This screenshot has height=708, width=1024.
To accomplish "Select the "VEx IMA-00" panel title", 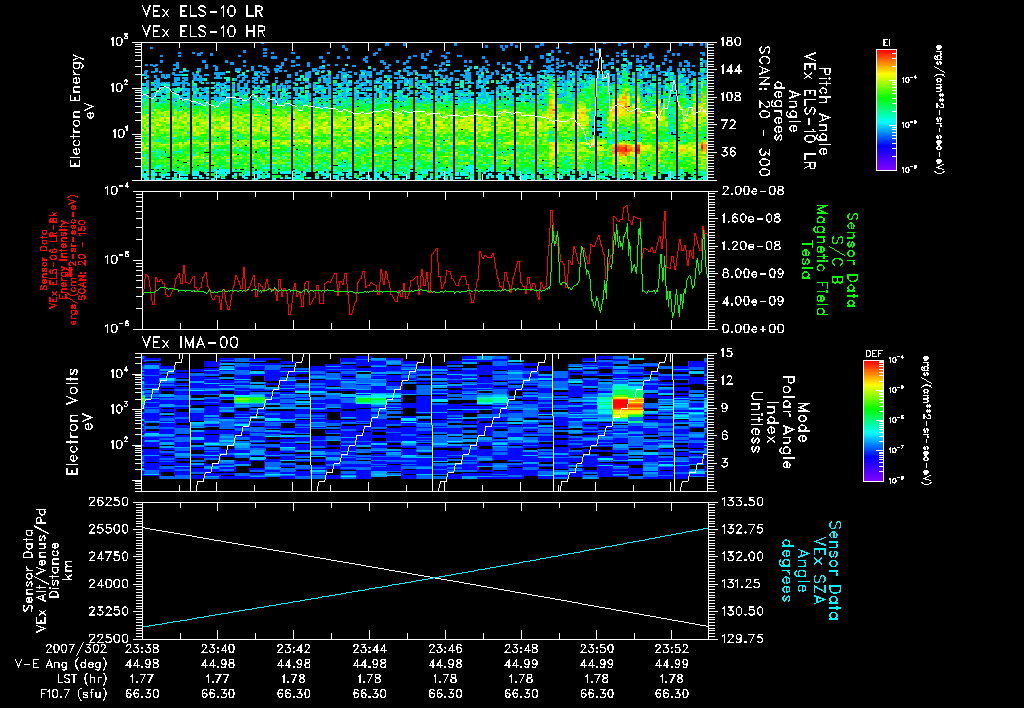I will tap(190, 342).
